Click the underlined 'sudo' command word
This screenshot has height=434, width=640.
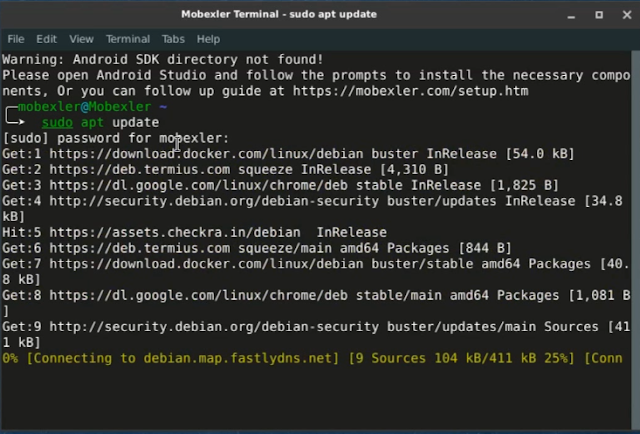coord(57,122)
